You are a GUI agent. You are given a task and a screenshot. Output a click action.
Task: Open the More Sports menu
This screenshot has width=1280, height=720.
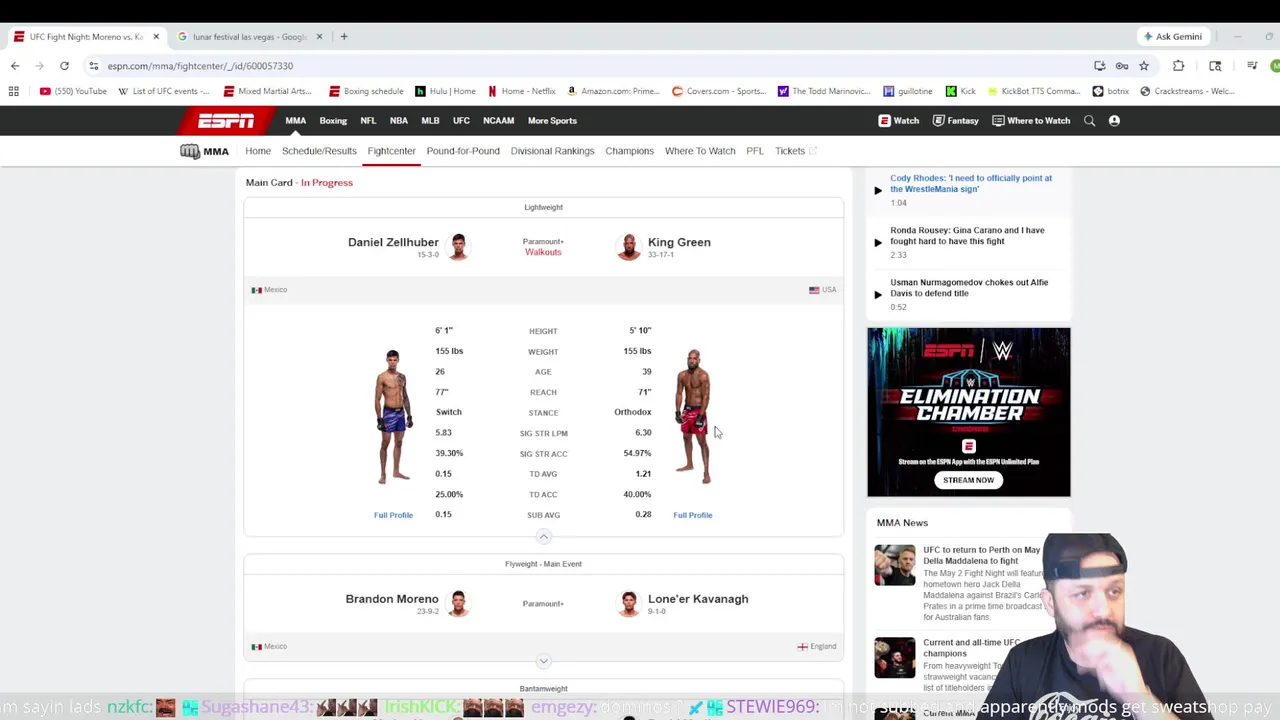click(x=552, y=121)
